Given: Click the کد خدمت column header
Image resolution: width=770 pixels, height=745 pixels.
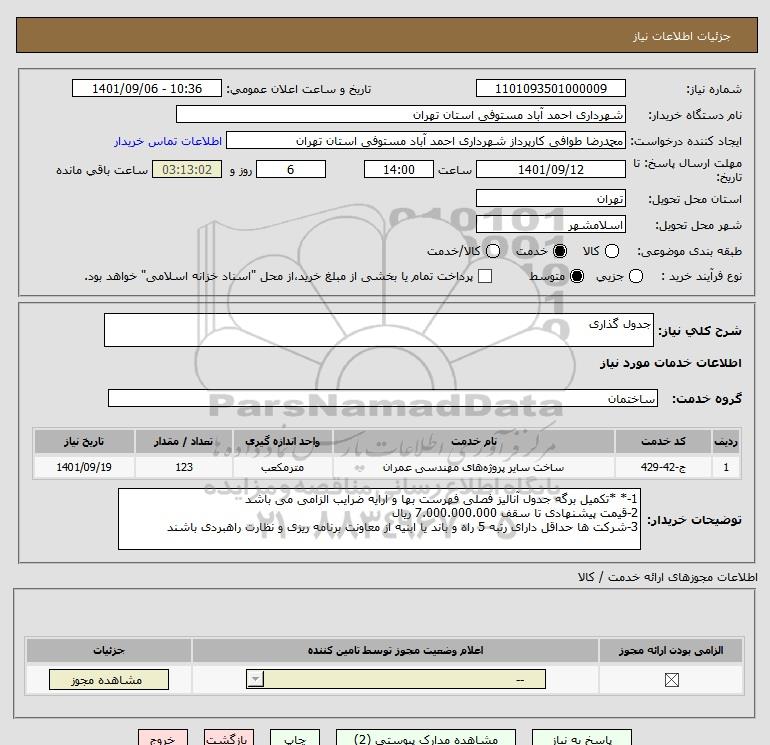Looking at the screenshot, I should point(663,441).
